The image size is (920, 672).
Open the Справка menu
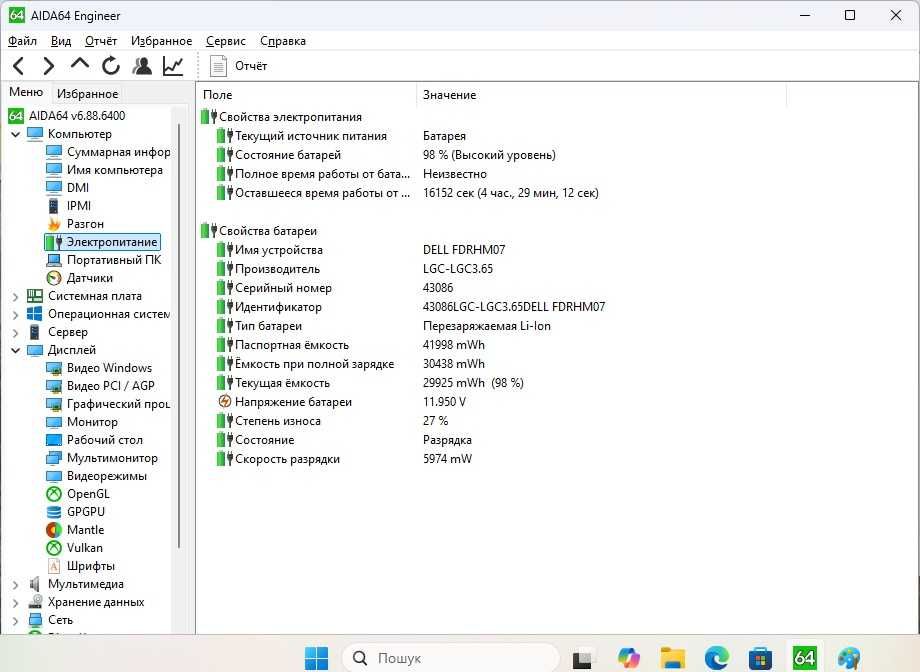click(283, 41)
